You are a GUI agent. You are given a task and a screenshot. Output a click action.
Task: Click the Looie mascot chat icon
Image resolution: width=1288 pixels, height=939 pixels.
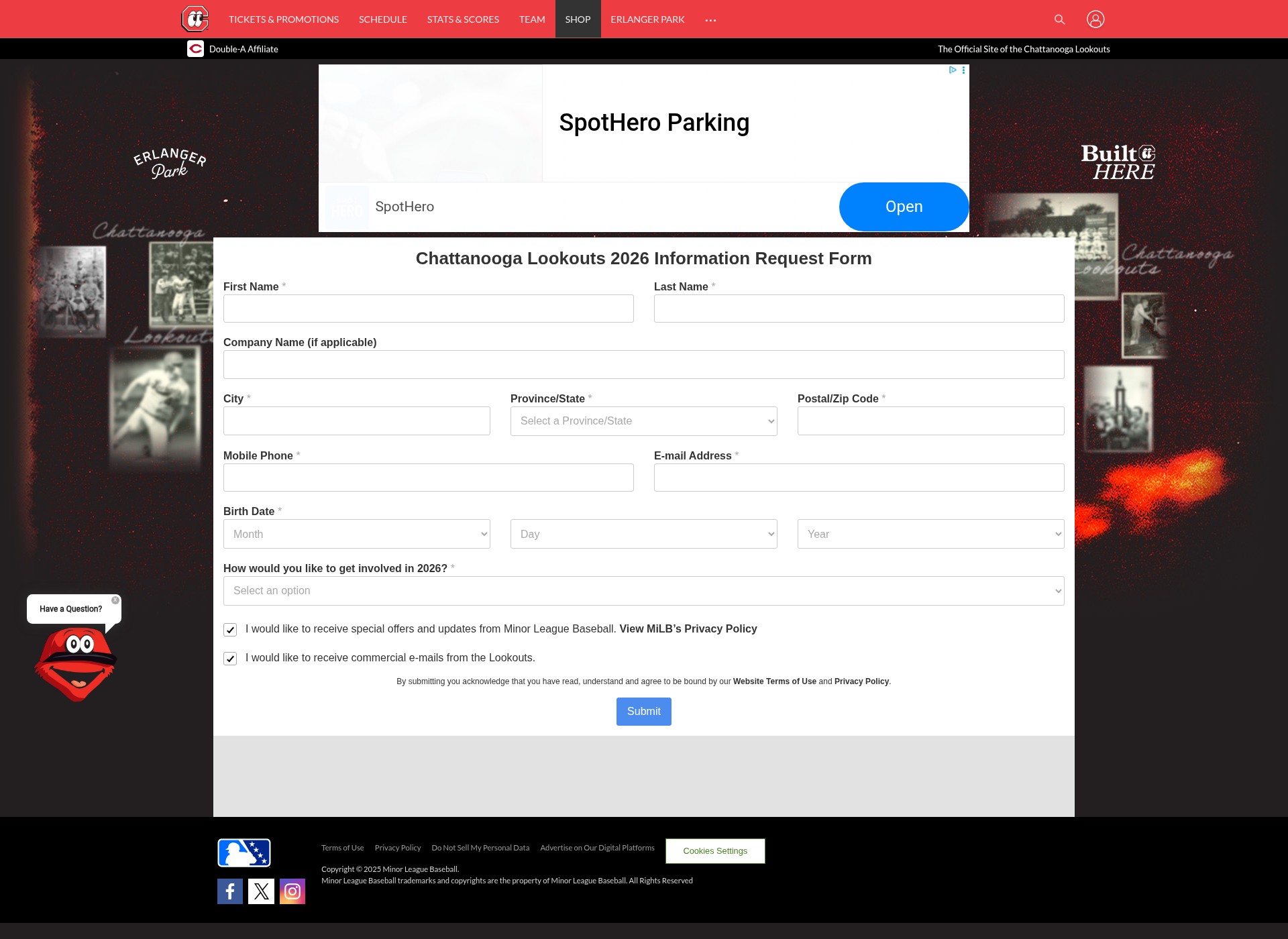coord(76,664)
